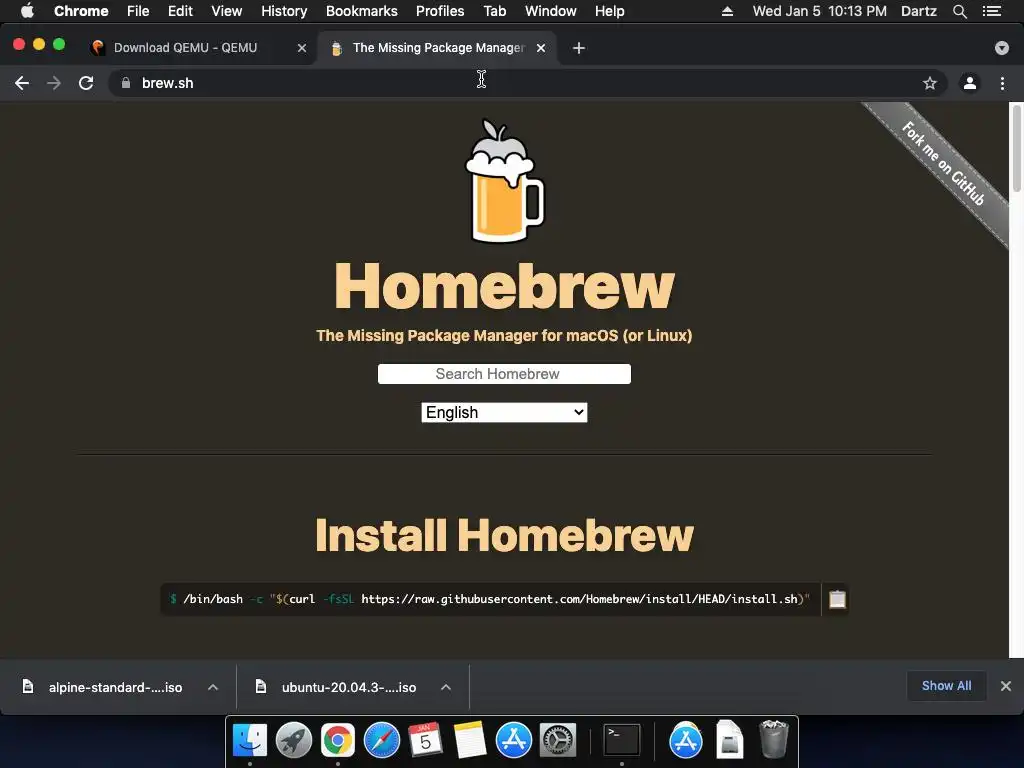Open the File menu
1024x768 pixels.
tap(138, 11)
